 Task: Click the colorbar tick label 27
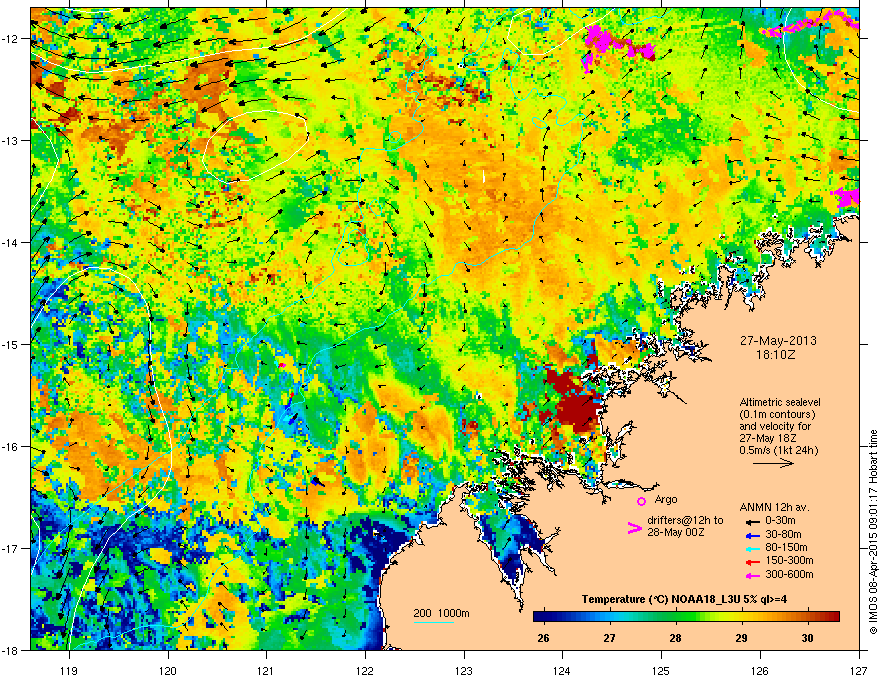click(x=609, y=638)
